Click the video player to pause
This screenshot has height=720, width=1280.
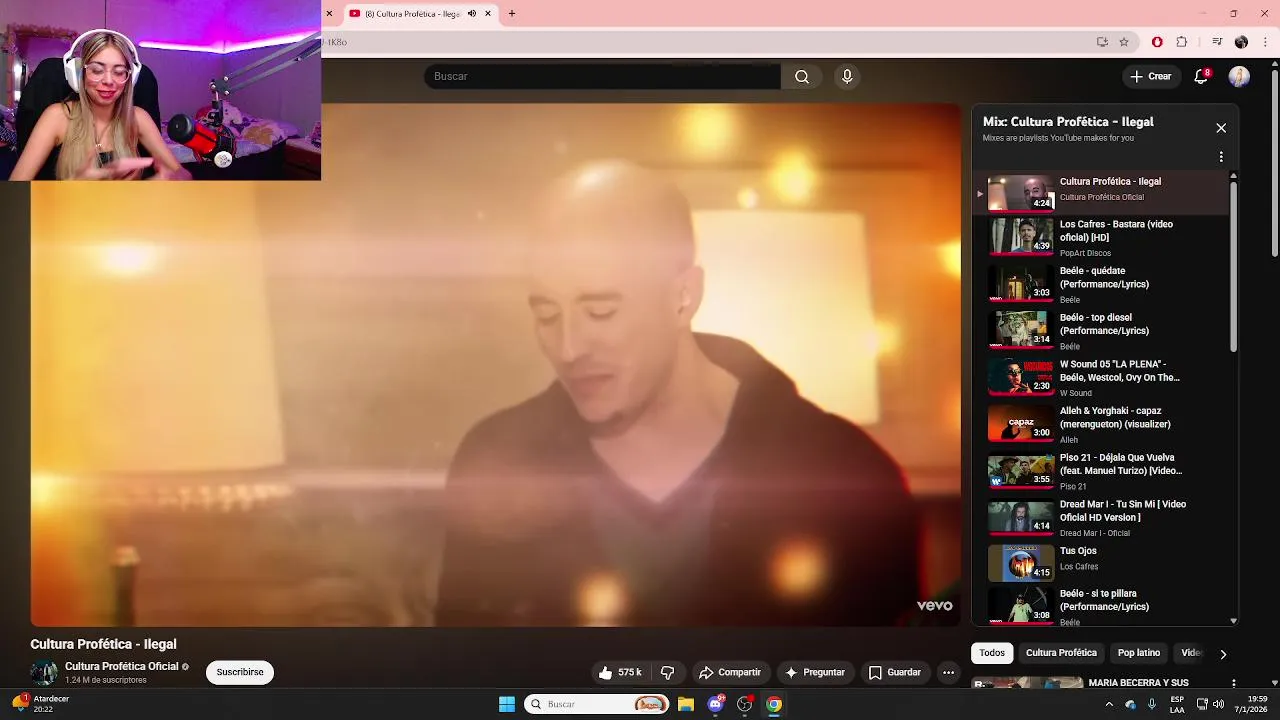[x=496, y=365]
